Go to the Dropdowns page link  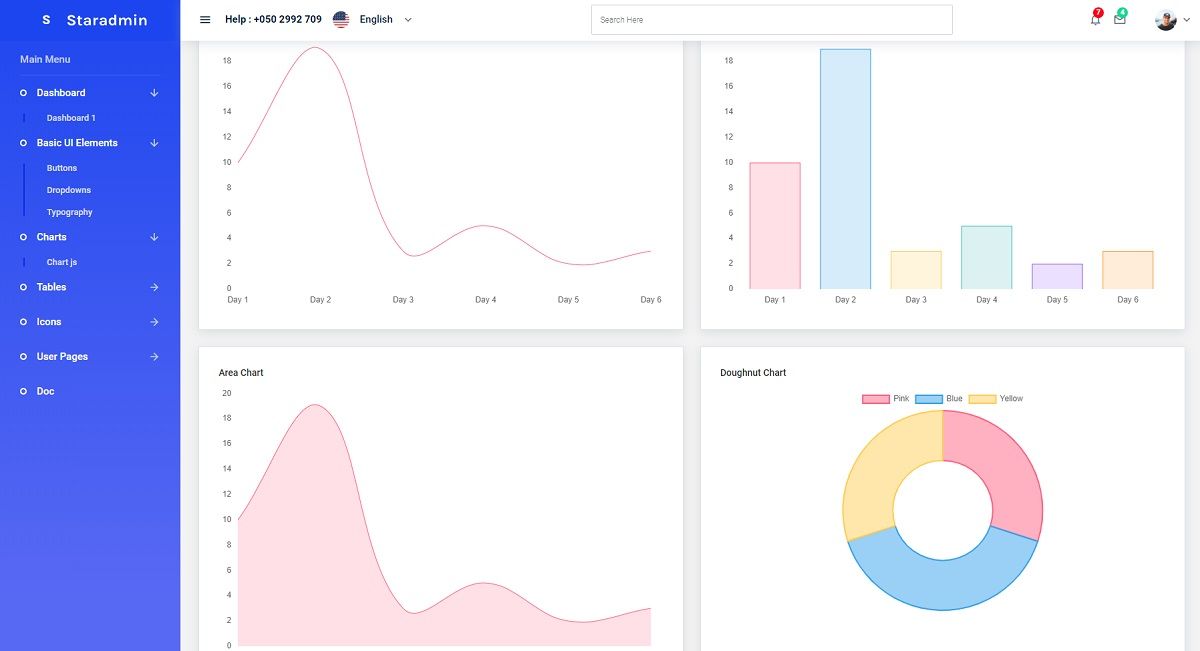(x=69, y=190)
